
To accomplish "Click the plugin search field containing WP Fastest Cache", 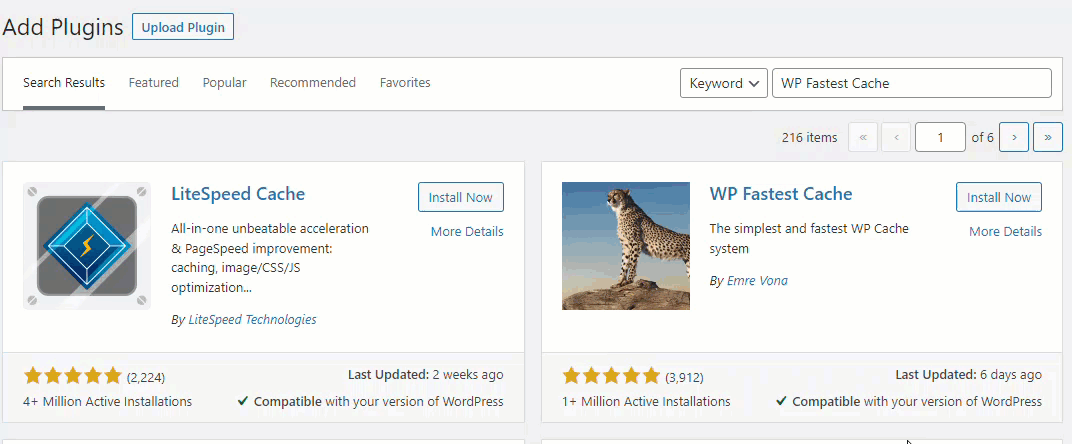I will click(x=911, y=83).
